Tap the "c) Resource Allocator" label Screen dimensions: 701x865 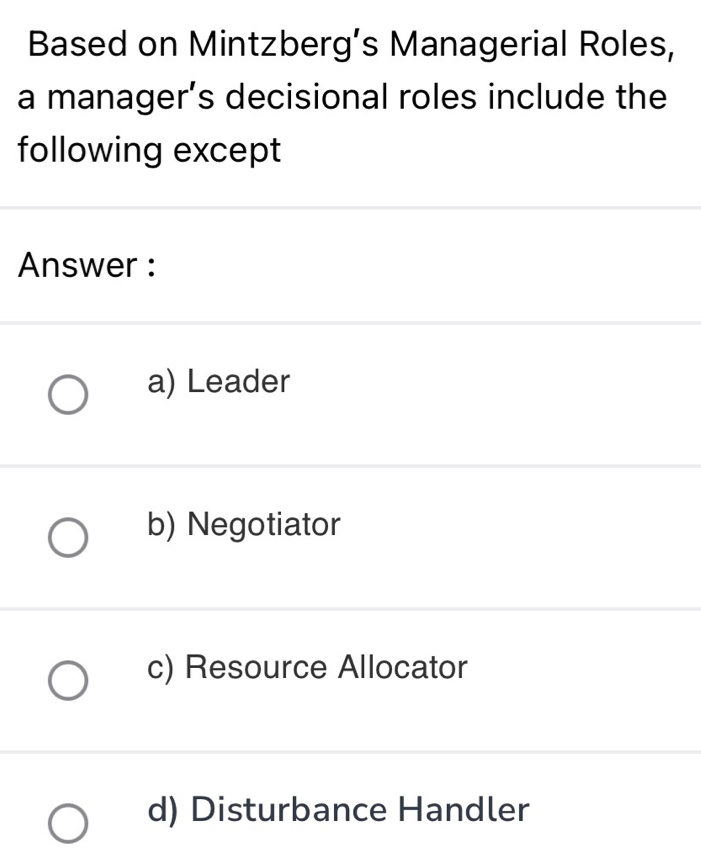(306, 666)
